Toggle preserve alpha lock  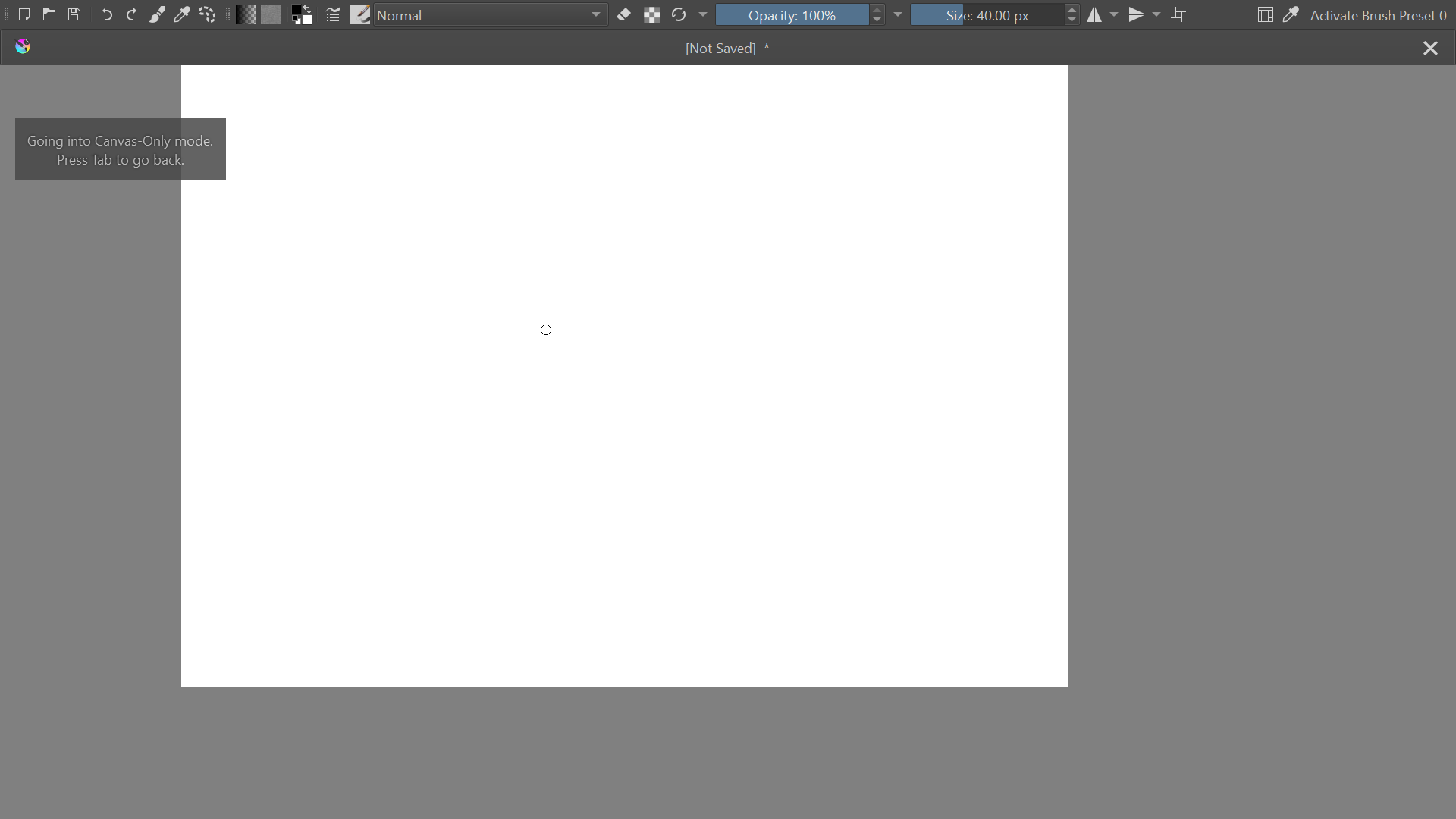[x=651, y=15]
